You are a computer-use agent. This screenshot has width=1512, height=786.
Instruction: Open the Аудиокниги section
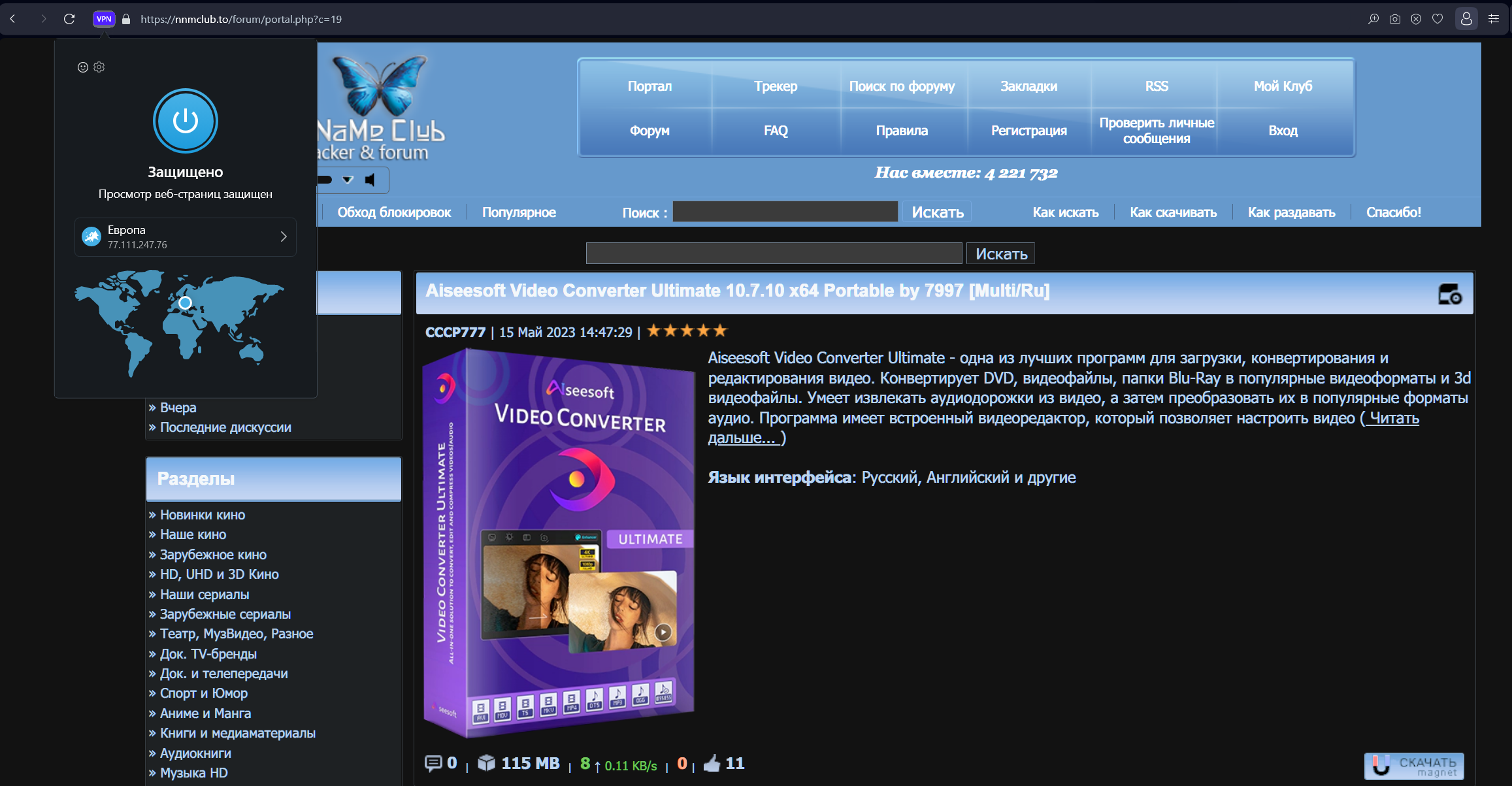(x=195, y=753)
